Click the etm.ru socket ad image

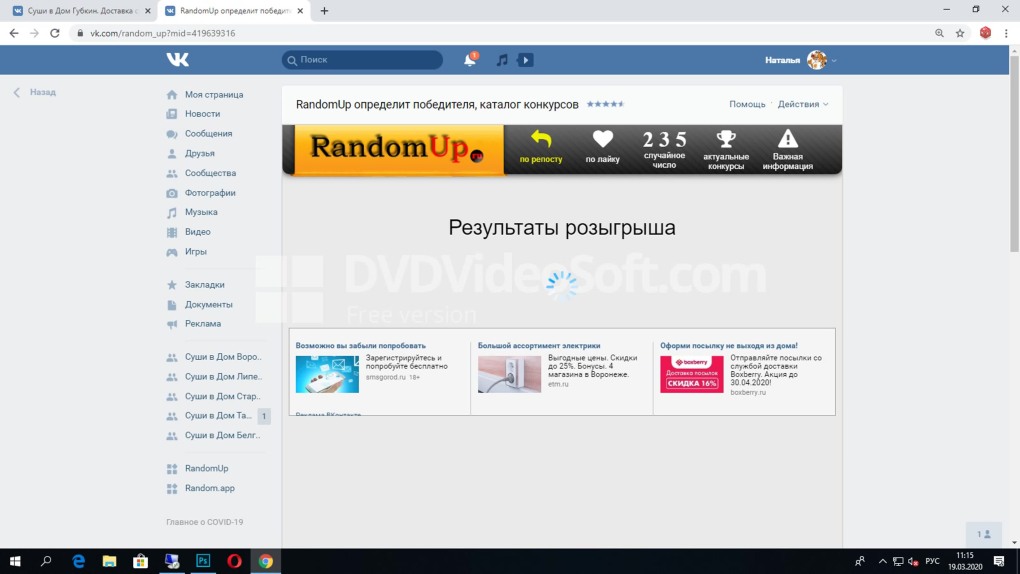[x=509, y=374]
